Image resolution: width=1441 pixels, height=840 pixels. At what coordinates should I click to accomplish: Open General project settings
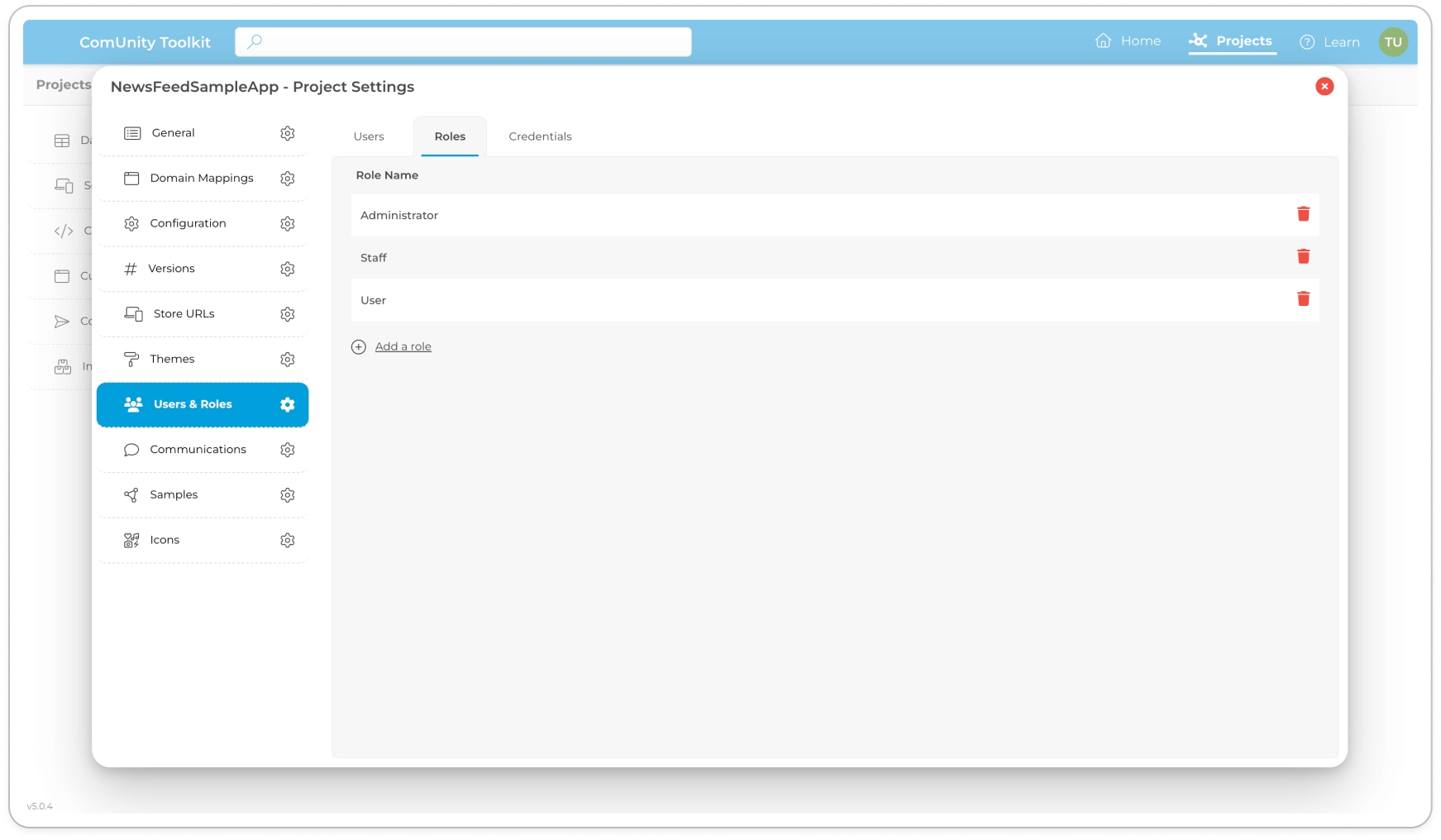pos(174,133)
